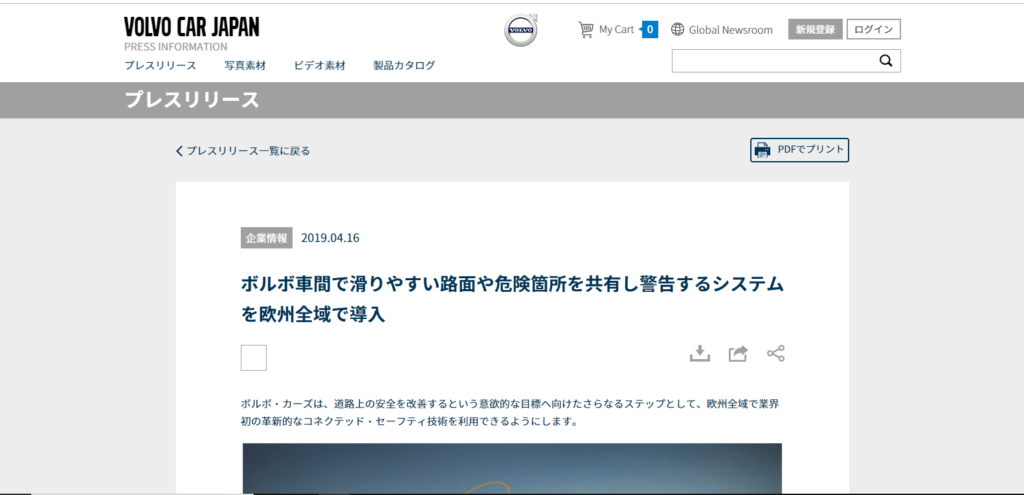Viewport: 1024px width, 495px height.
Task: Click the share nodes icon under title
Action: (776, 353)
